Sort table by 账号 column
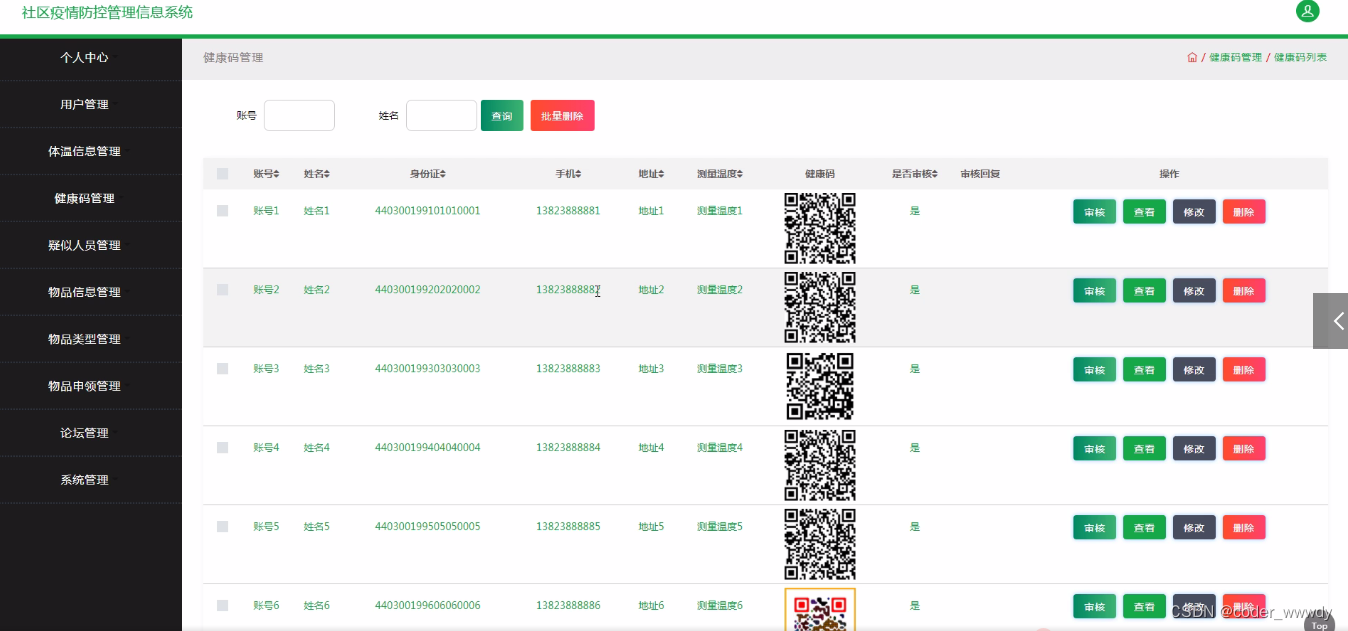 (x=266, y=174)
